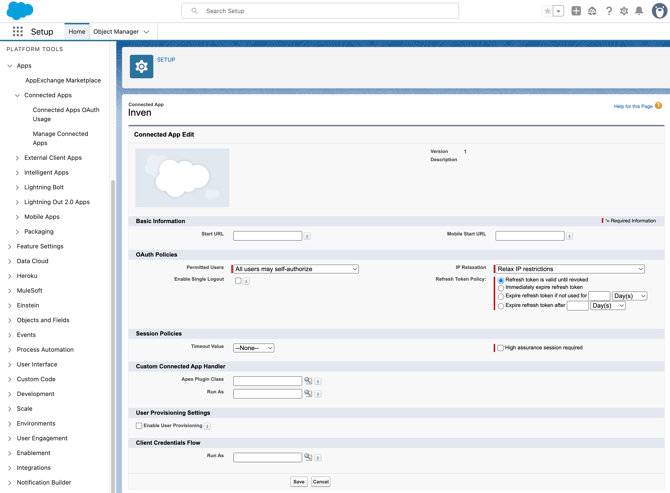The image size is (670, 493).
Task: Select Immediately expire refresh token
Action: pos(501,288)
